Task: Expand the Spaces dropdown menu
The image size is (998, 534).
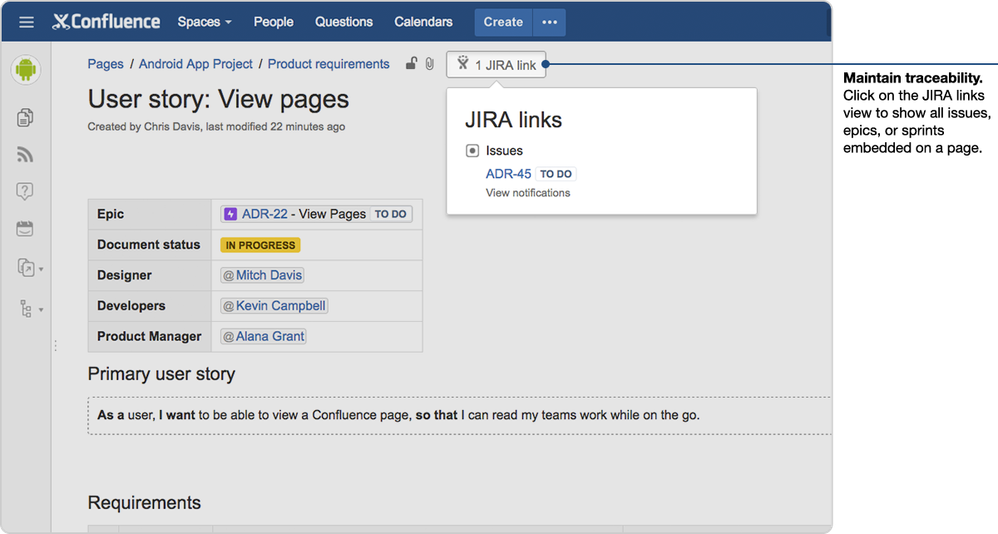Action: [204, 22]
